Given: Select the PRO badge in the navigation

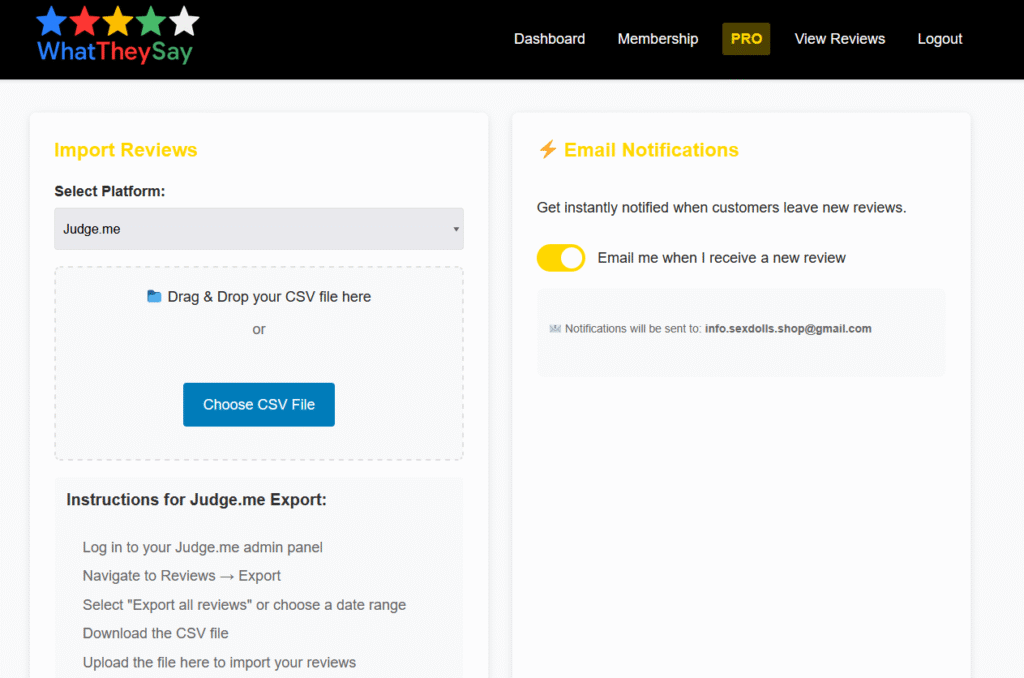Looking at the screenshot, I should pos(746,39).
